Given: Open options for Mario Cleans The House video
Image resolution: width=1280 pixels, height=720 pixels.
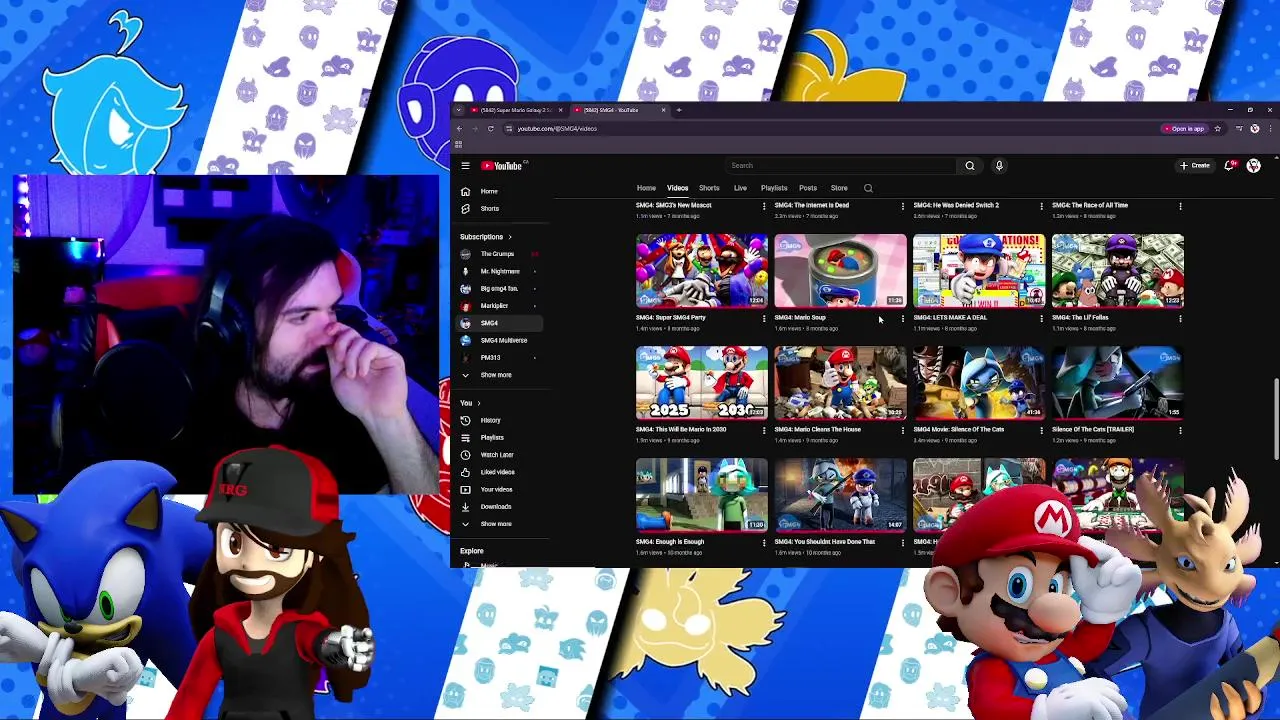Looking at the screenshot, I should pyautogui.click(x=903, y=431).
